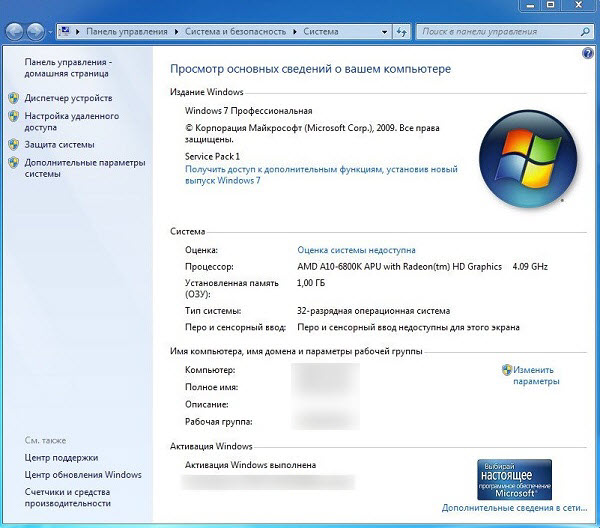The height and width of the screenshot is (528, 600).
Task: Maximize the System window
Action: click(550, 5)
